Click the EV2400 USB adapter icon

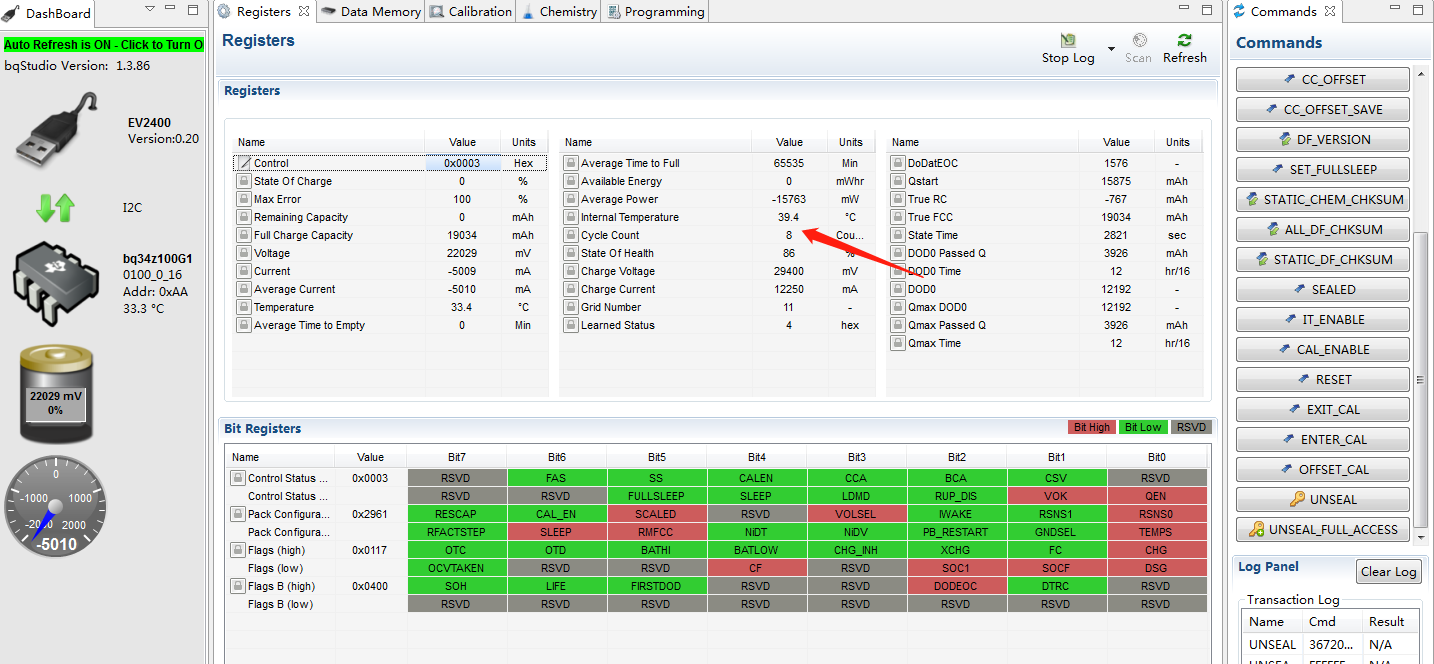pyautogui.click(x=58, y=130)
